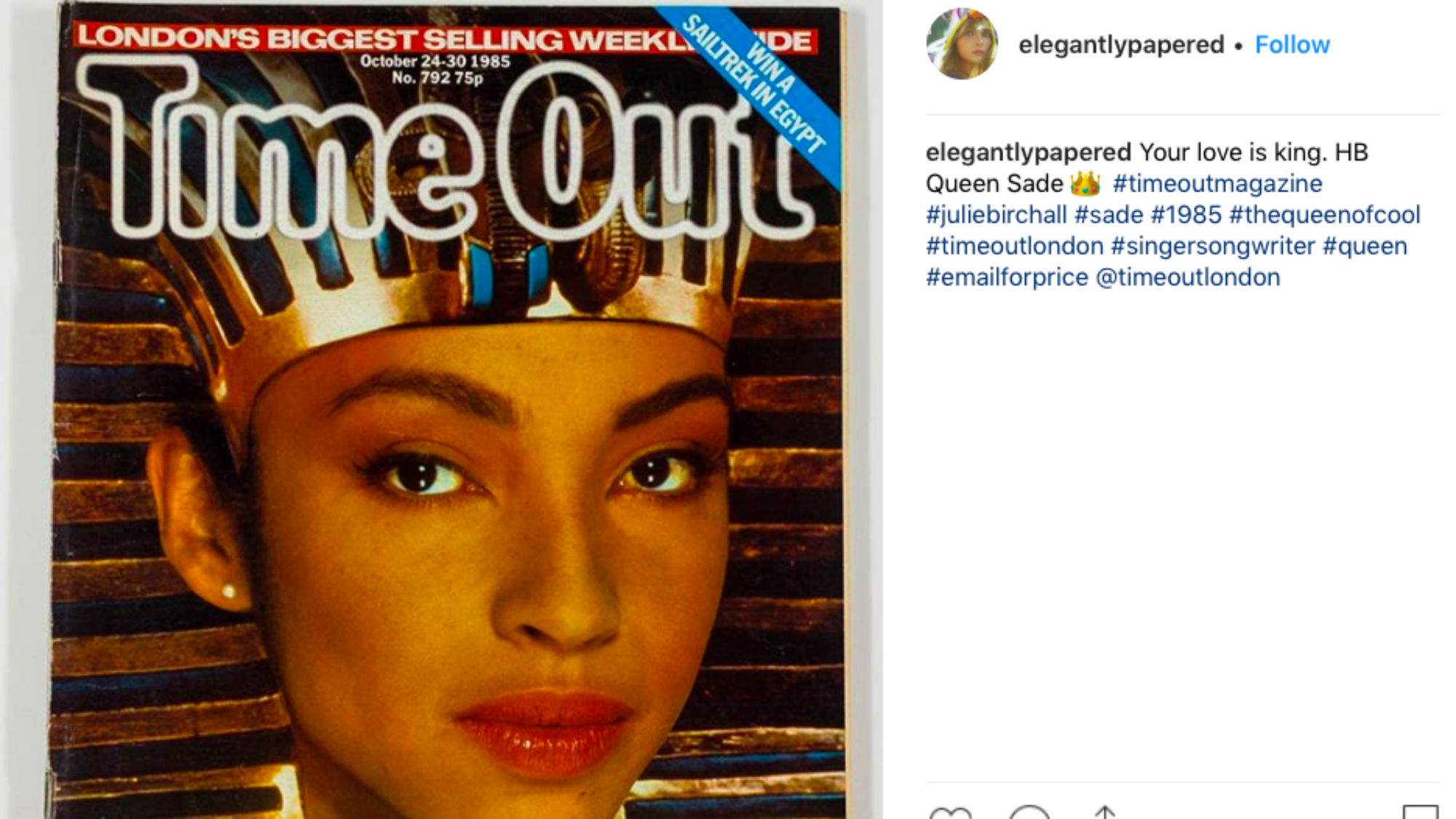
Task: Like the post with the heart icon
Action: tap(951, 812)
